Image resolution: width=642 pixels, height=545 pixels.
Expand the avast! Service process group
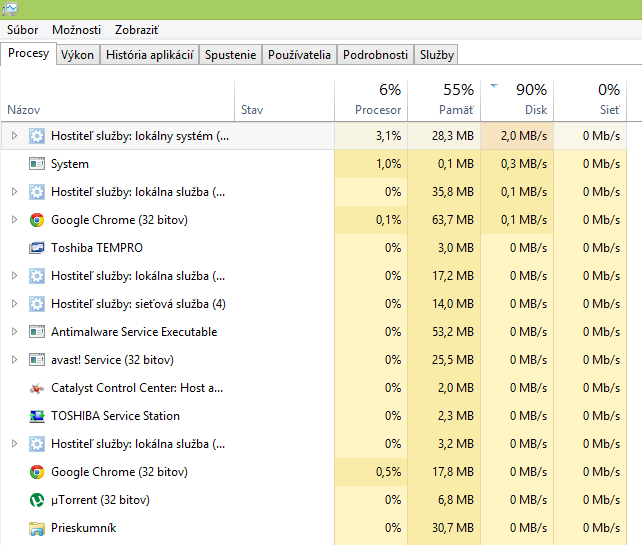click(14, 360)
